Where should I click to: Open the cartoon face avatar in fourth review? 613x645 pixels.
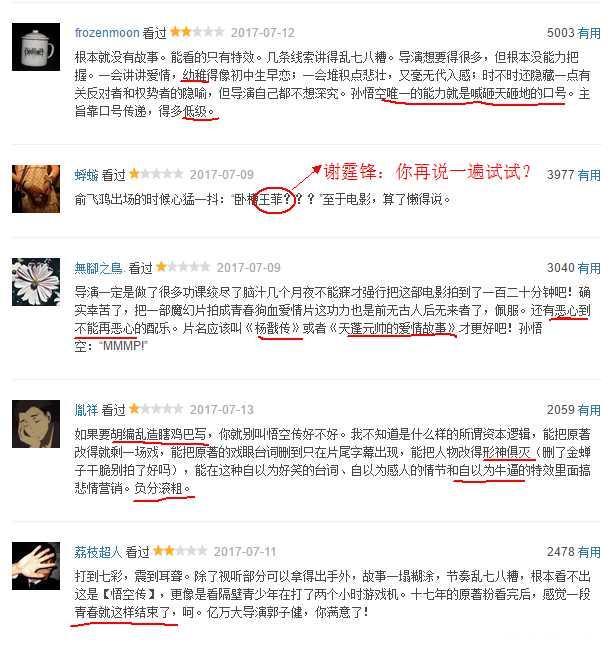click(x=36, y=424)
